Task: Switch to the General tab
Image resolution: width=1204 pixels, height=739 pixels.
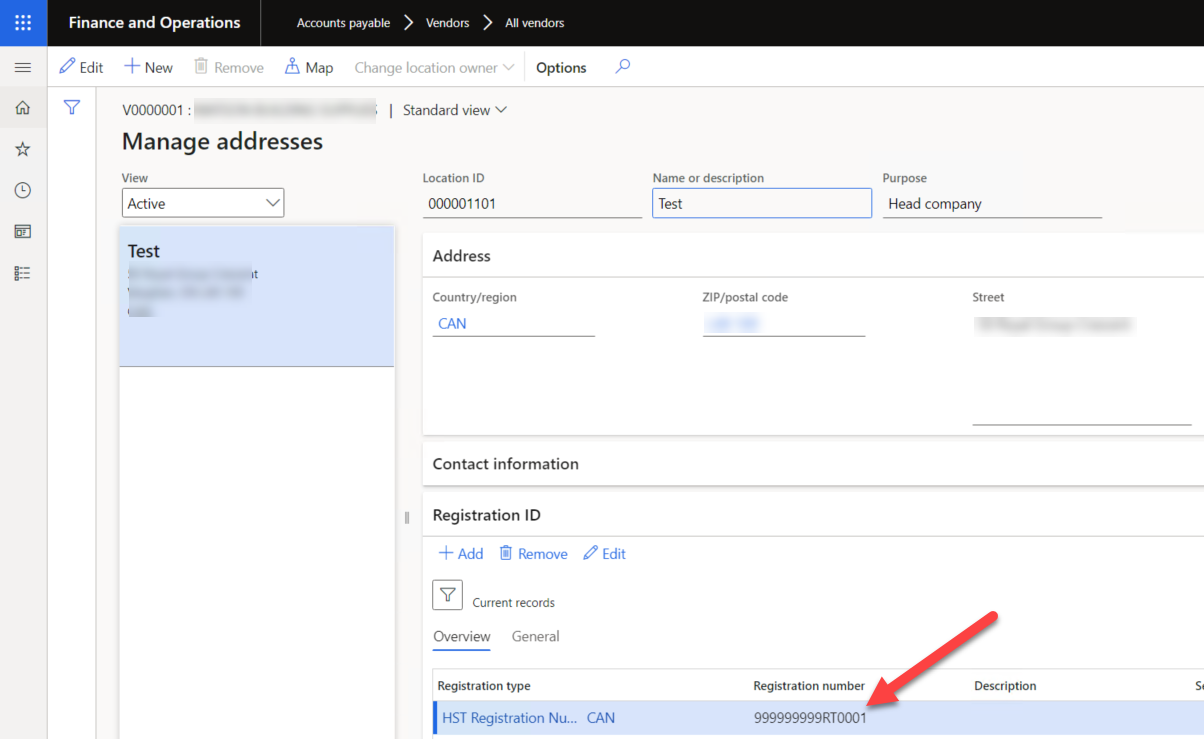Action: [x=535, y=636]
